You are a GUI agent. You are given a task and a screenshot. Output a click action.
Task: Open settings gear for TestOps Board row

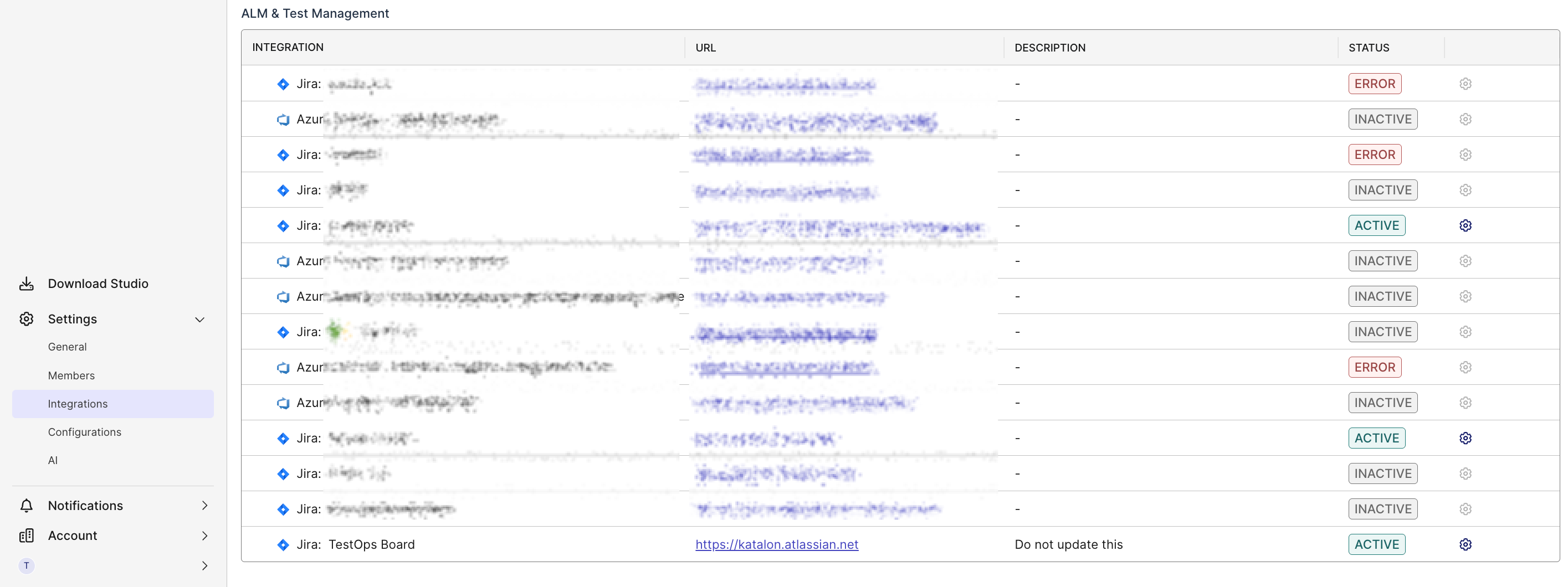1465,545
